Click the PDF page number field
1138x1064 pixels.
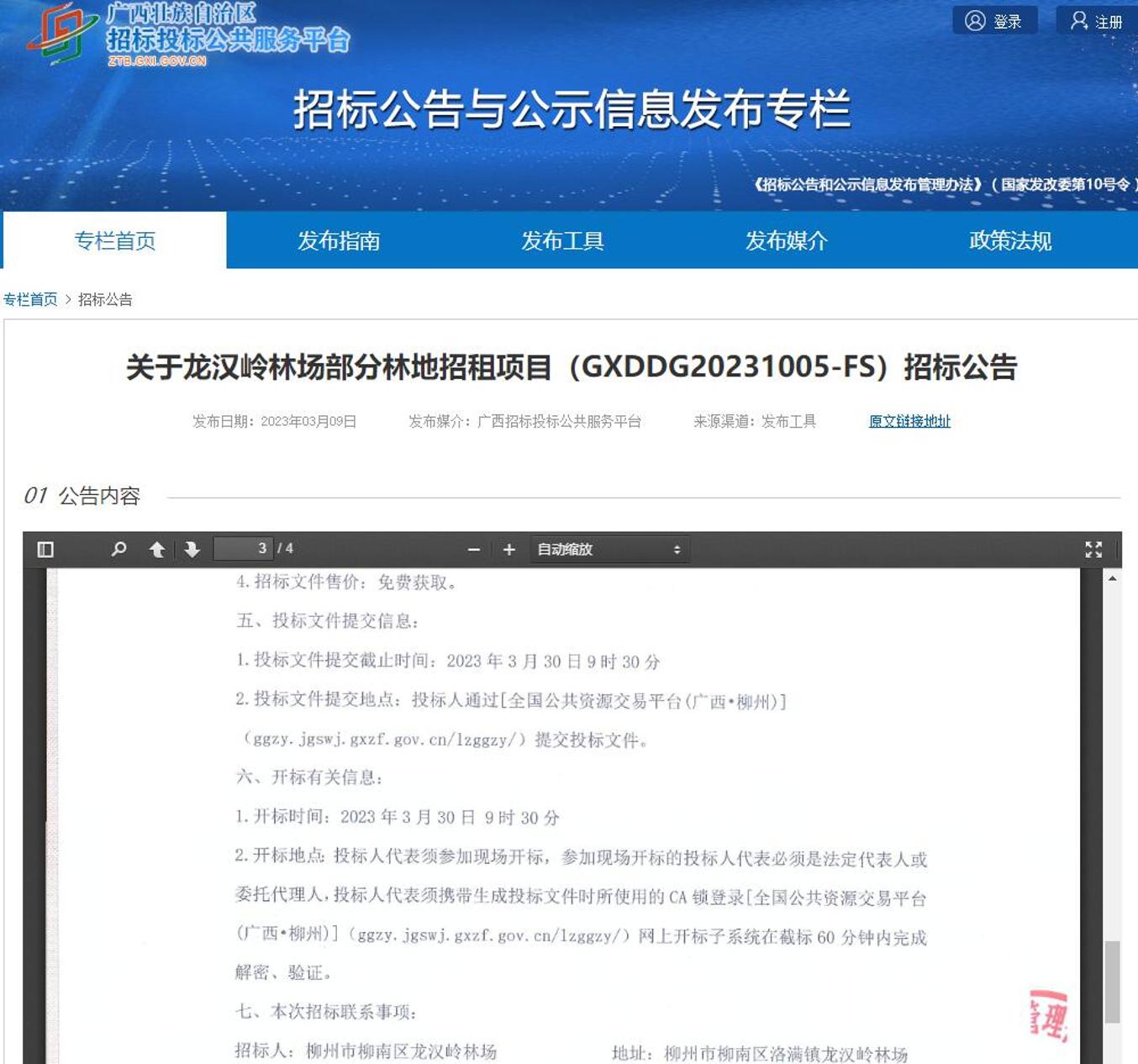click(x=244, y=549)
